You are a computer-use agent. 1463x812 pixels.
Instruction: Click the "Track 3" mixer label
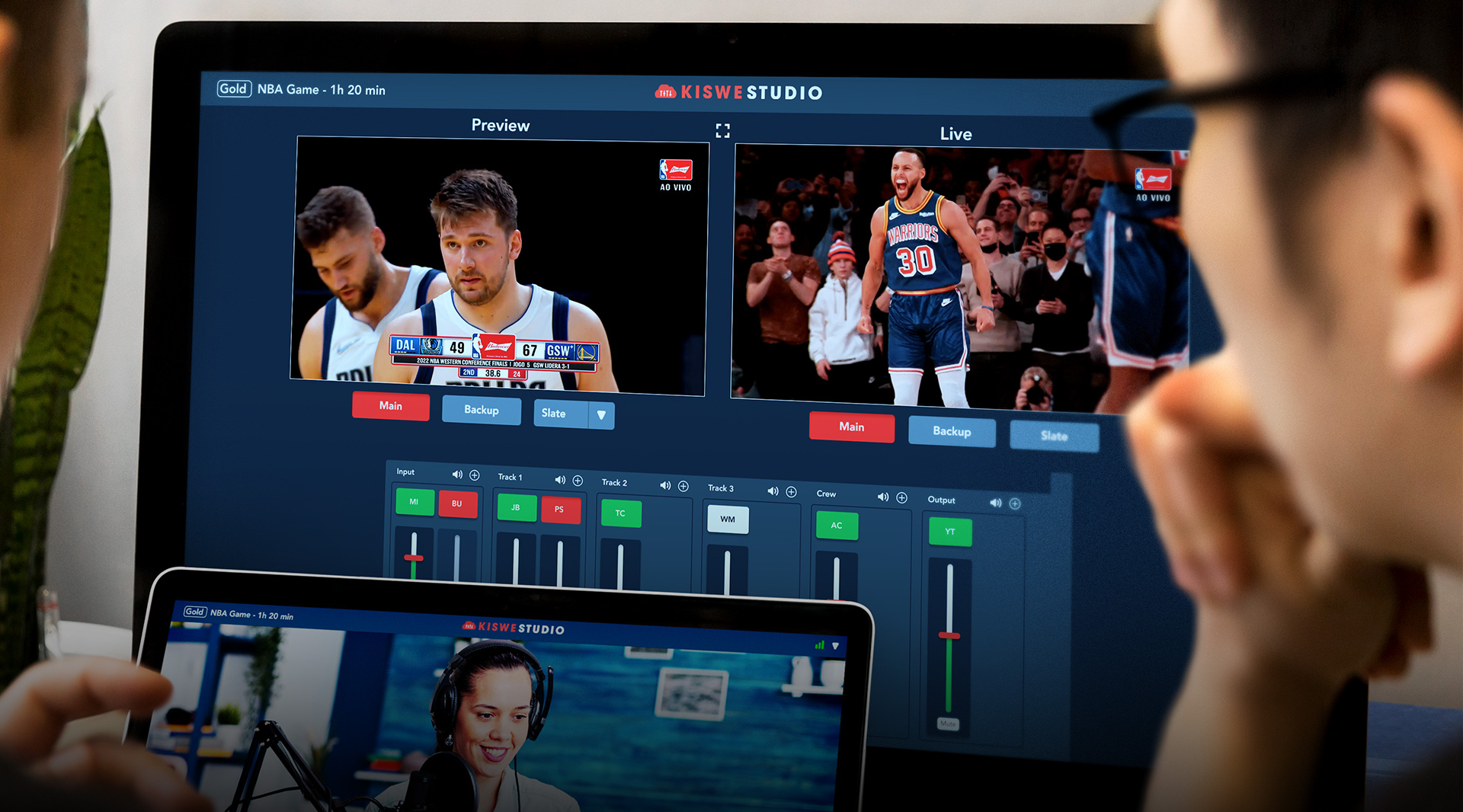click(721, 488)
